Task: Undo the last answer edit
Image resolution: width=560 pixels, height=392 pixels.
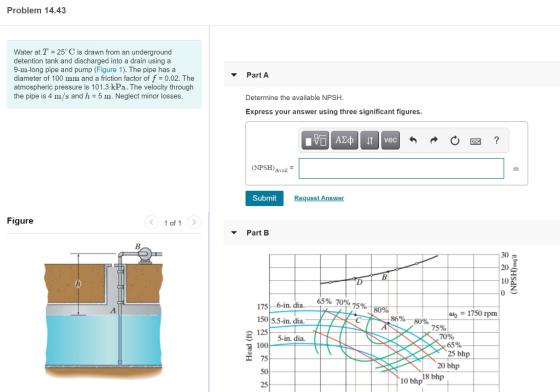Action: click(x=413, y=140)
